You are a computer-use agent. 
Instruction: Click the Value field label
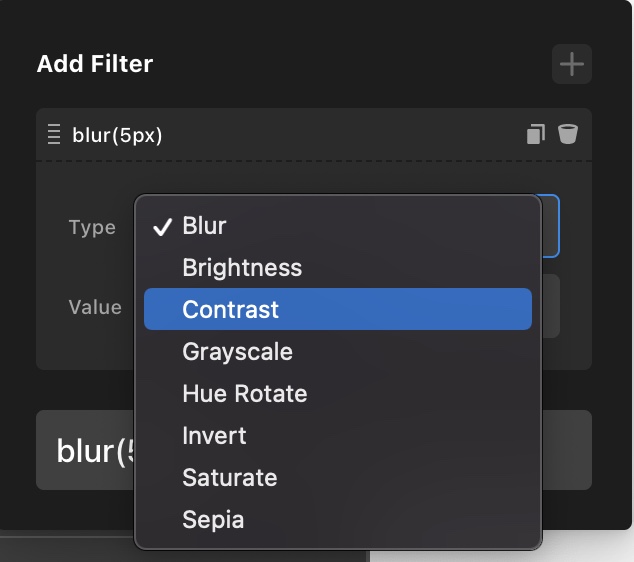(x=95, y=307)
